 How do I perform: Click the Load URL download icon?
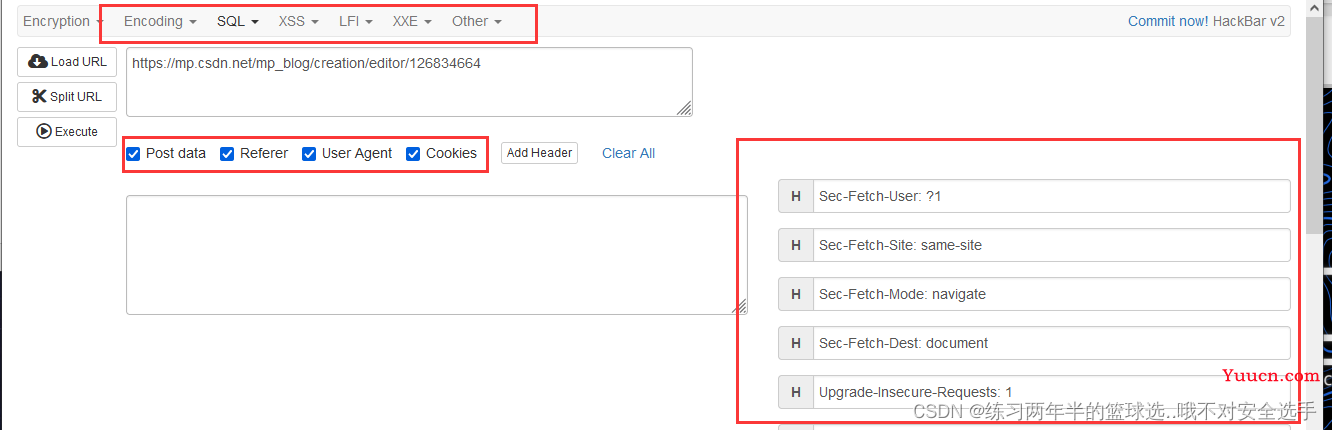38,62
